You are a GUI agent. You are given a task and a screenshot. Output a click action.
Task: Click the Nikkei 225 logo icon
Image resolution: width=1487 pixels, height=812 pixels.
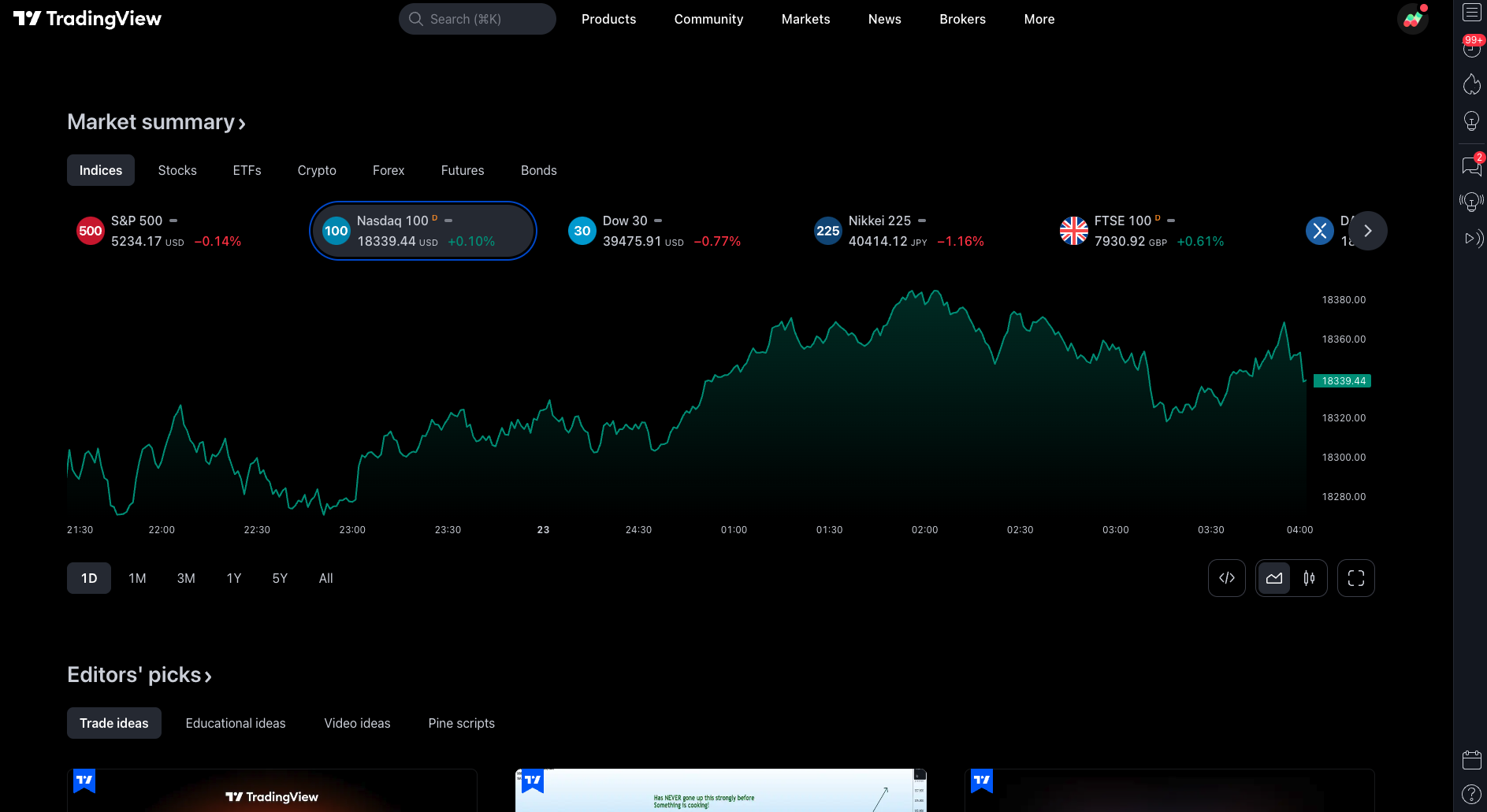click(828, 231)
